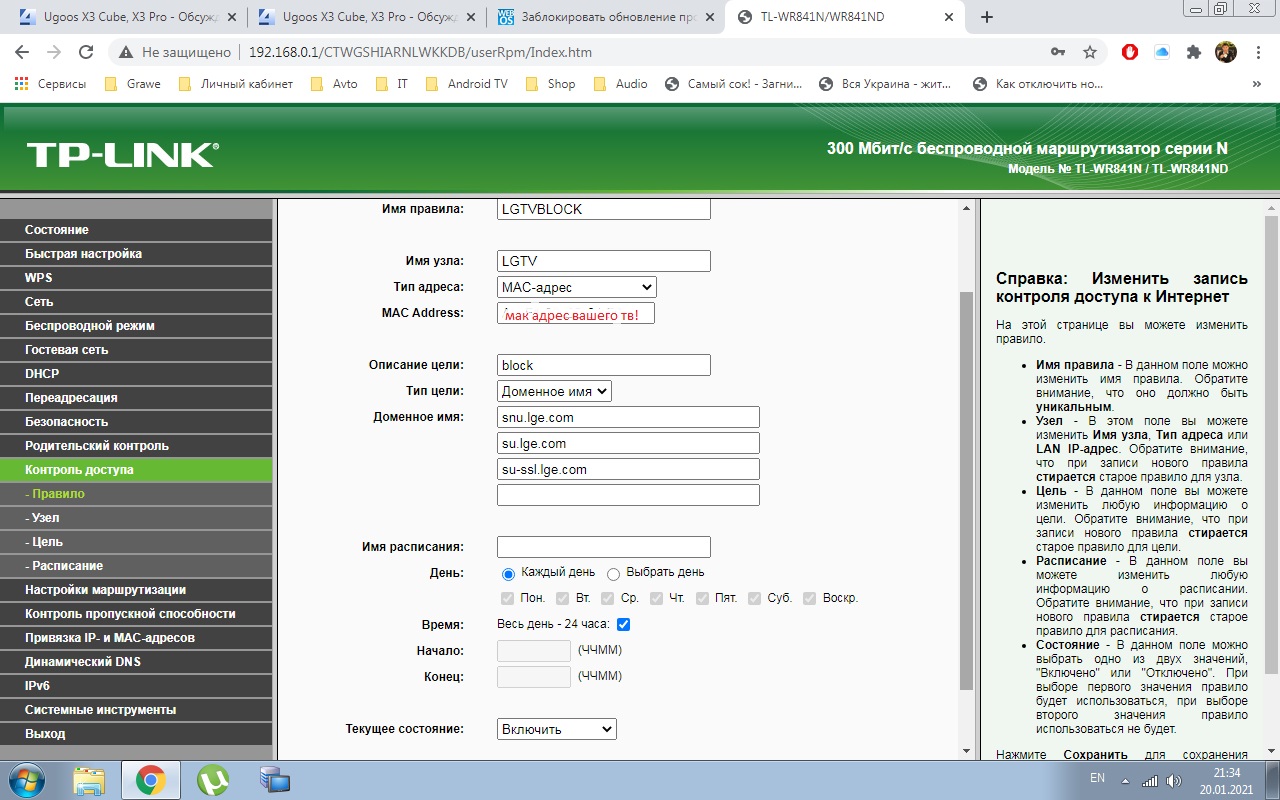Select the 'Каждый день' radio button

click(508, 574)
